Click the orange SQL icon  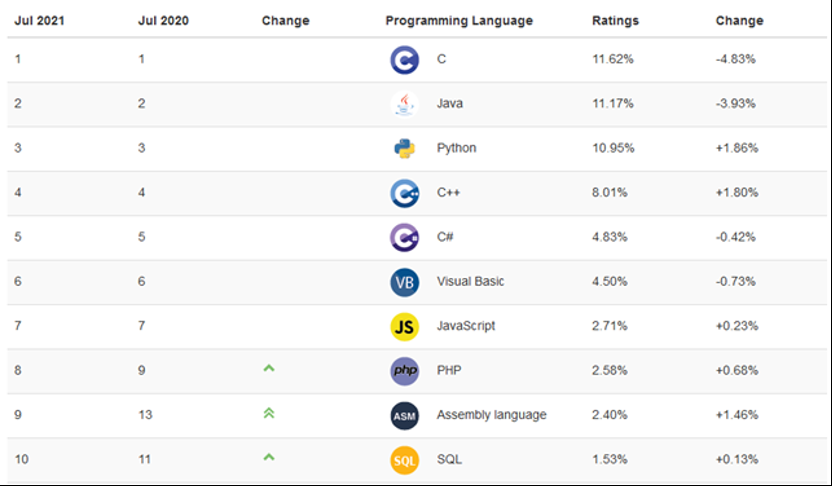[405, 460]
